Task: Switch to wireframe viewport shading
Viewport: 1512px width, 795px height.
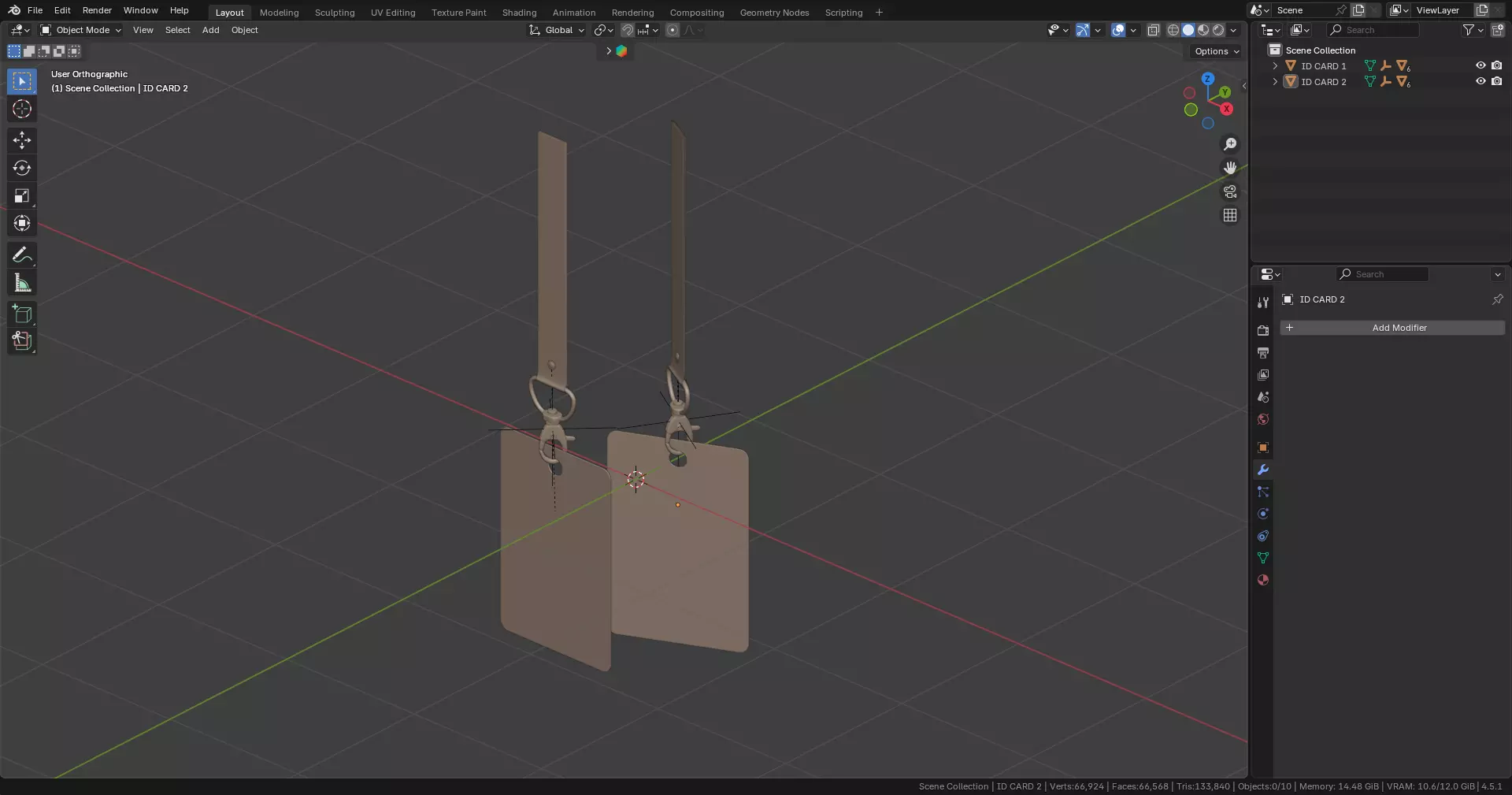Action: coord(1173,30)
